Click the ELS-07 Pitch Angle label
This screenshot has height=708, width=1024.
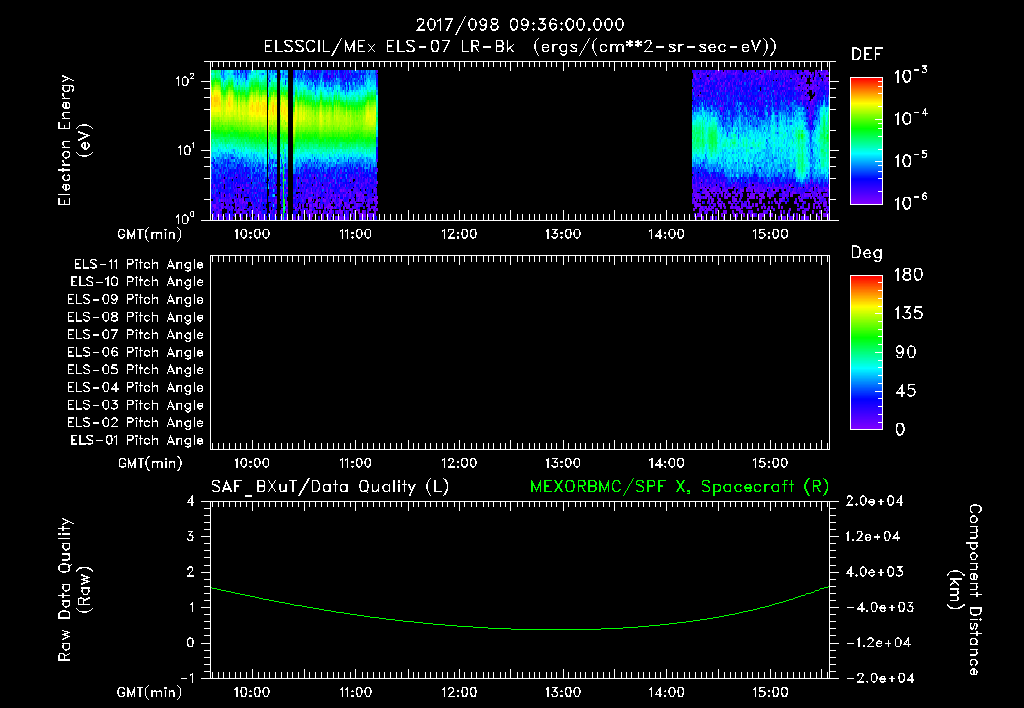click(136, 334)
